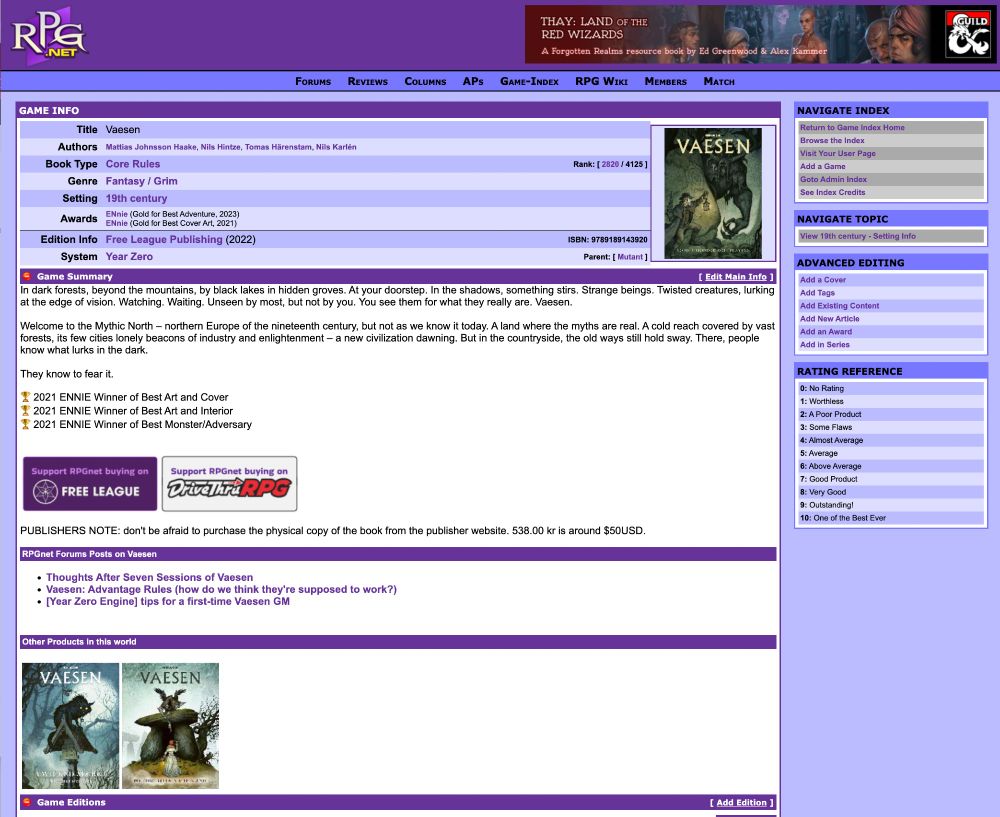
Task: Open Game-Index in the navigation
Action: point(529,82)
